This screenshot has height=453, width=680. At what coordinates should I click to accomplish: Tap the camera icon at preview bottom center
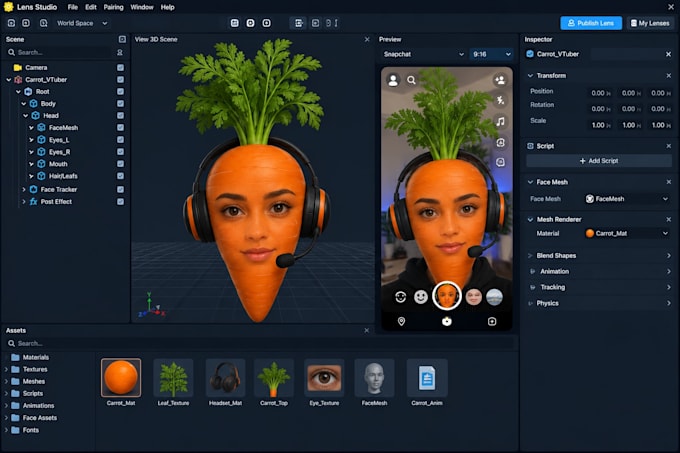click(x=447, y=321)
